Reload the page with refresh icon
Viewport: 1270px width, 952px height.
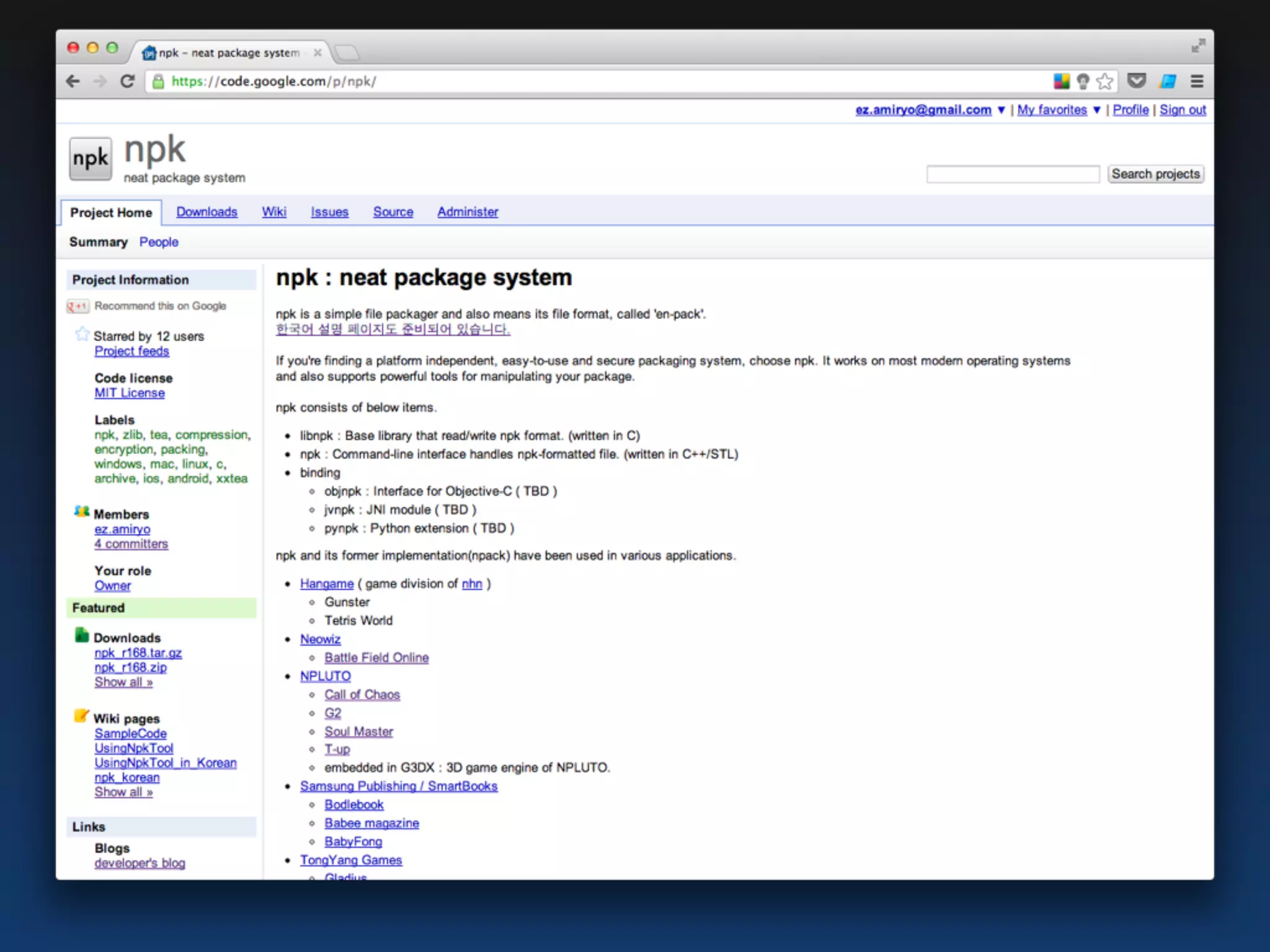[x=127, y=81]
